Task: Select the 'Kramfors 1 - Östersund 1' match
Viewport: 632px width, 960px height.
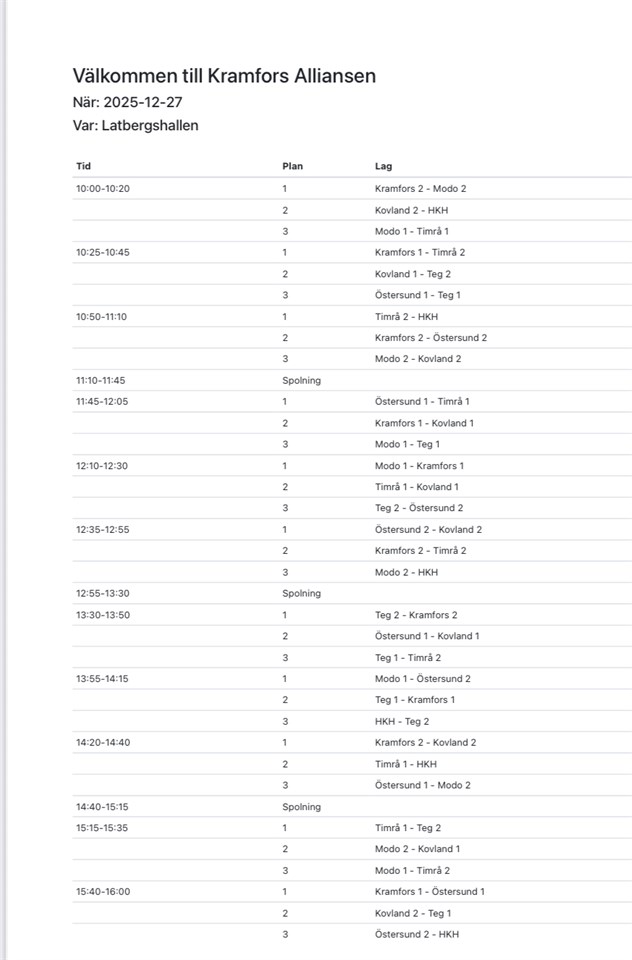Action: tap(430, 891)
